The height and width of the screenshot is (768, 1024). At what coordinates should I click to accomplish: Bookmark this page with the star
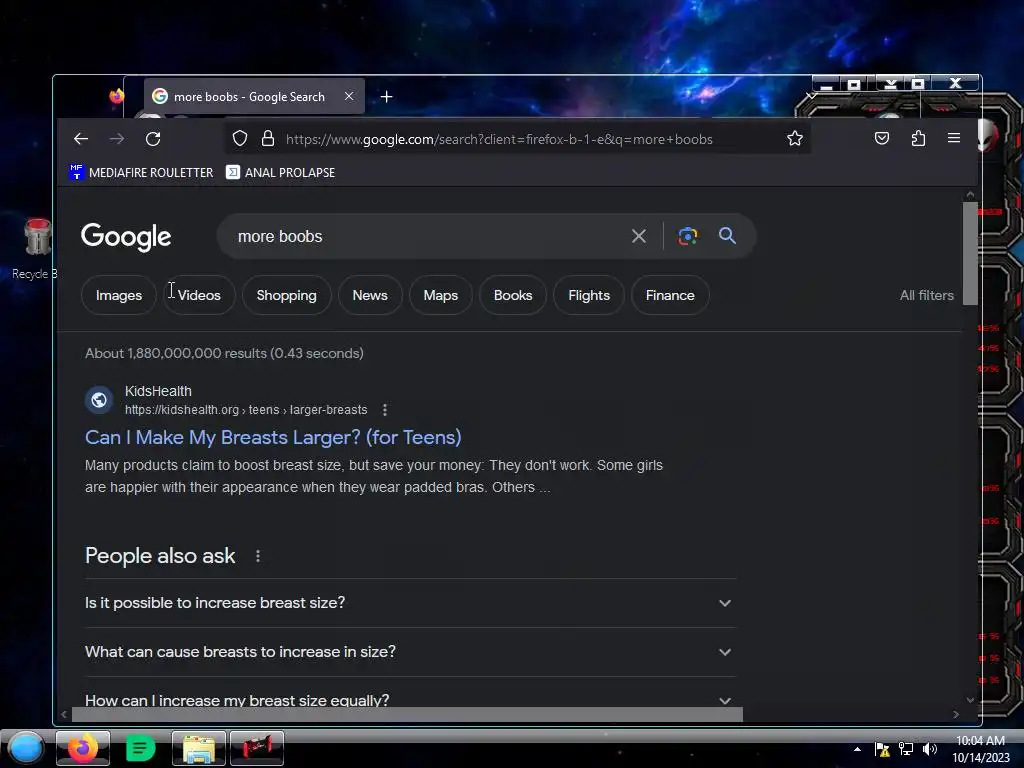pyautogui.click(x=795, y=138)
